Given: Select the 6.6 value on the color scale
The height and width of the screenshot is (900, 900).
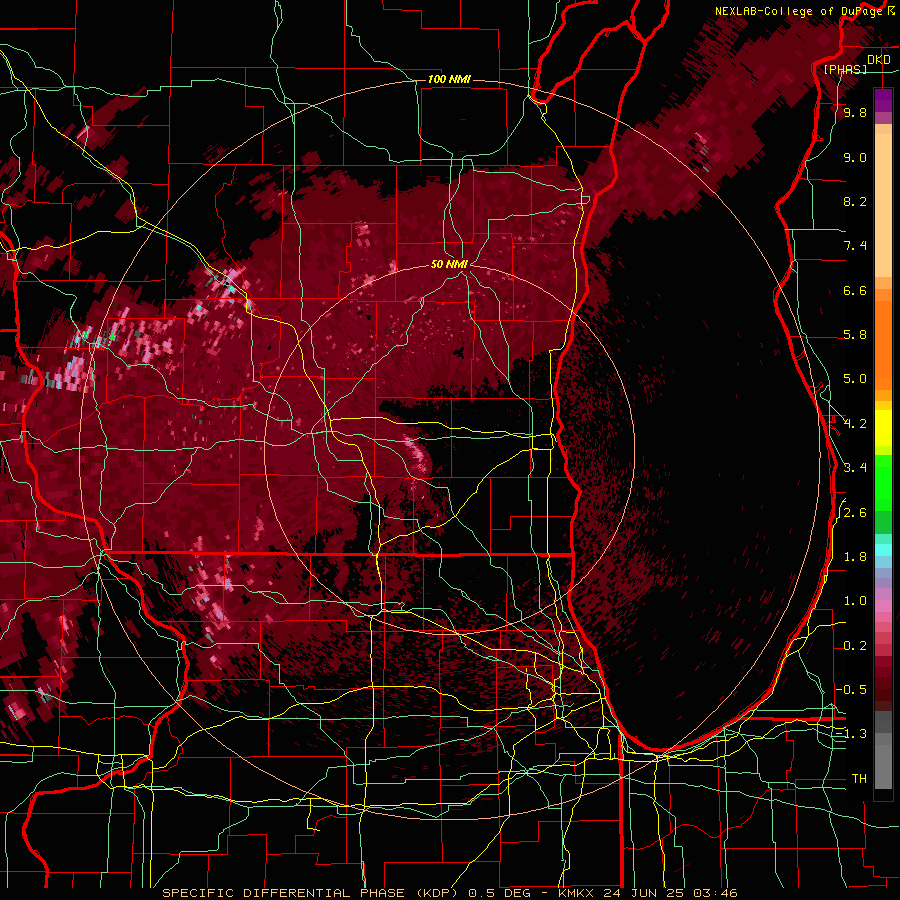Looking at the screenshot, I should click(x=855, y=290).
